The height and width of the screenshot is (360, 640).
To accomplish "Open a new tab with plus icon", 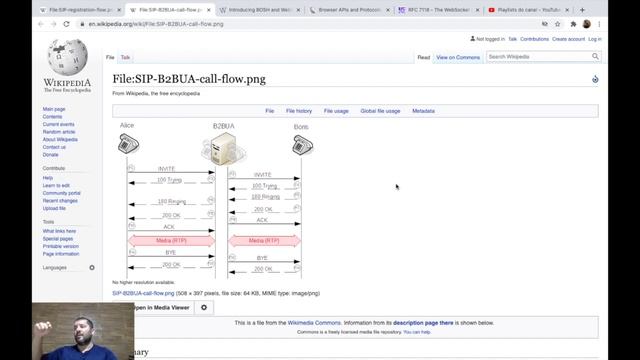I will coord(582,10).
